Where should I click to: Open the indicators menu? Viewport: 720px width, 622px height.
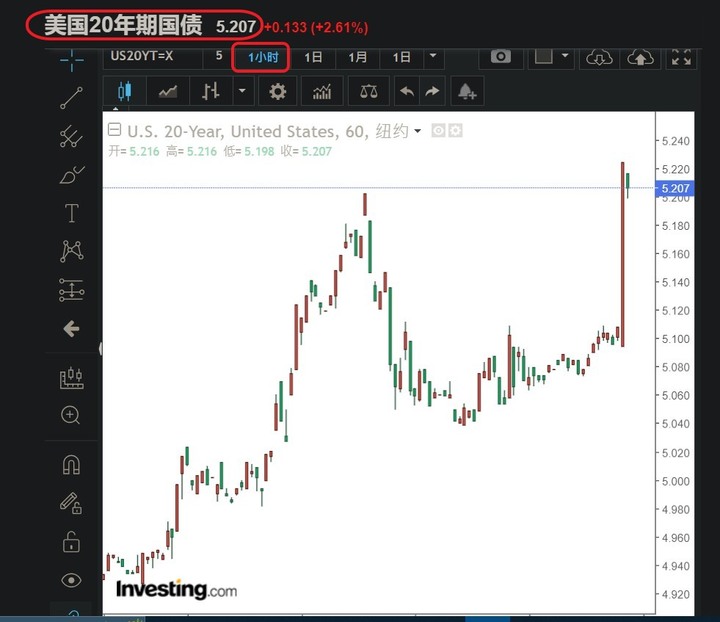click(x=322, y=91)
